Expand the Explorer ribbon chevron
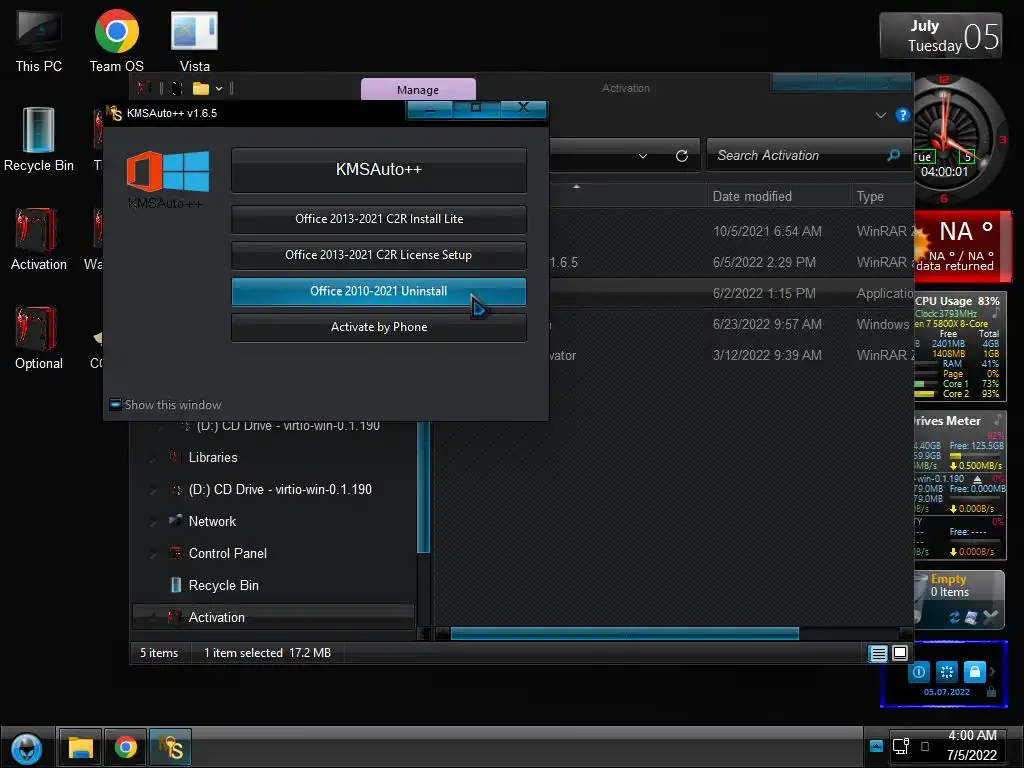 pos(880,115)
